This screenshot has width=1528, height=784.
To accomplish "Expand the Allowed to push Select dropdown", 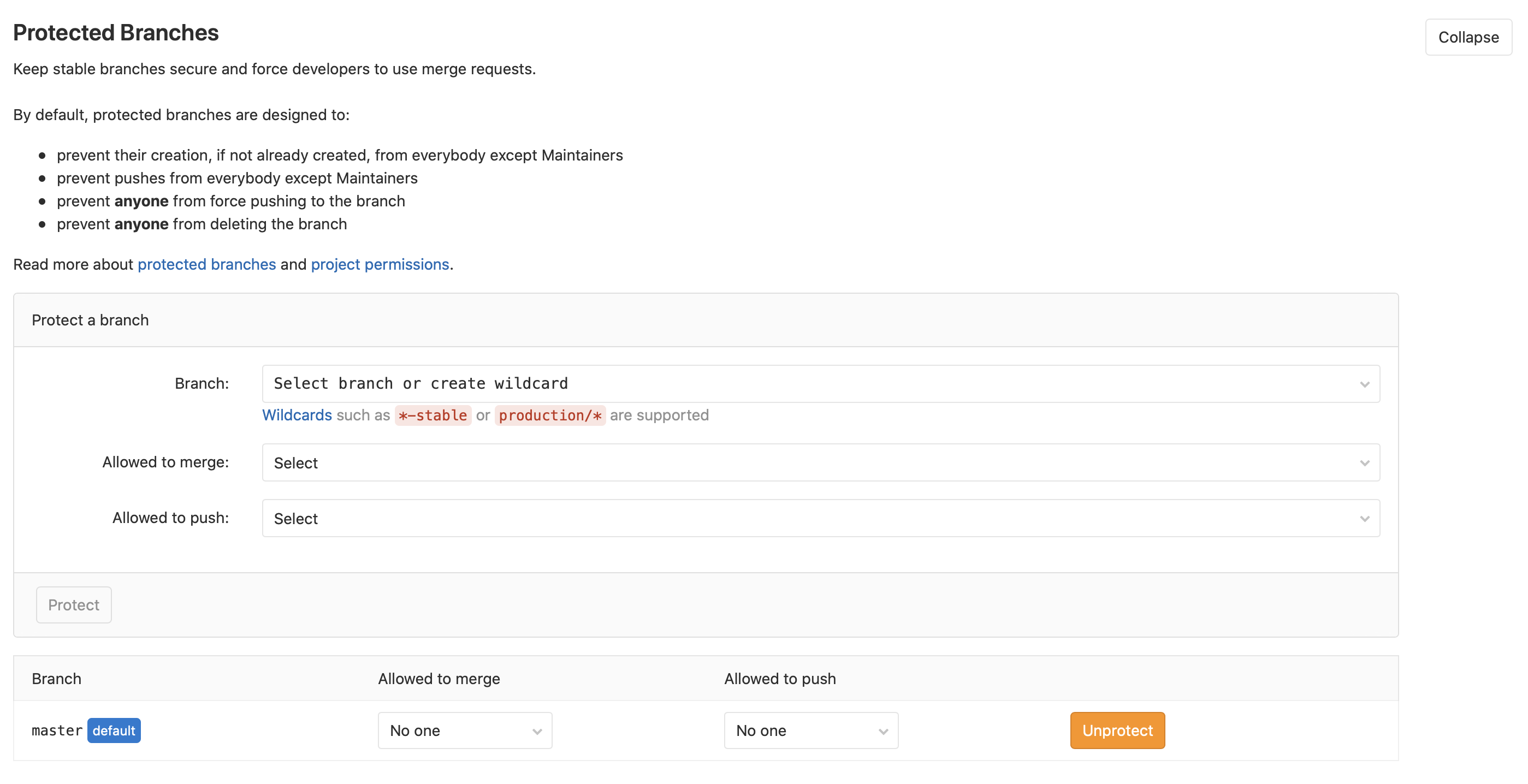I will [x=820, y=518].
